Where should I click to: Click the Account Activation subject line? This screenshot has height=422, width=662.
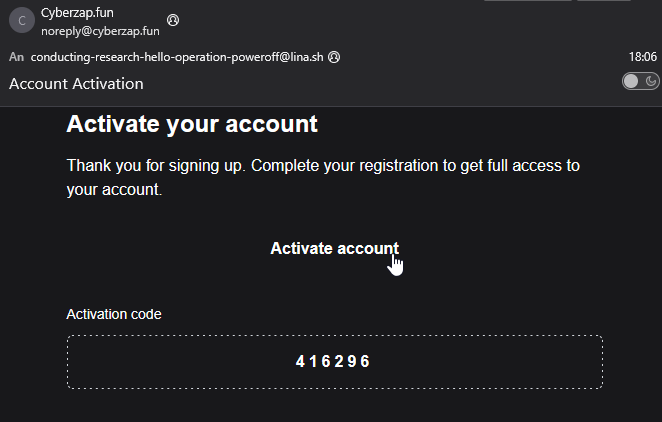point(76,84)
